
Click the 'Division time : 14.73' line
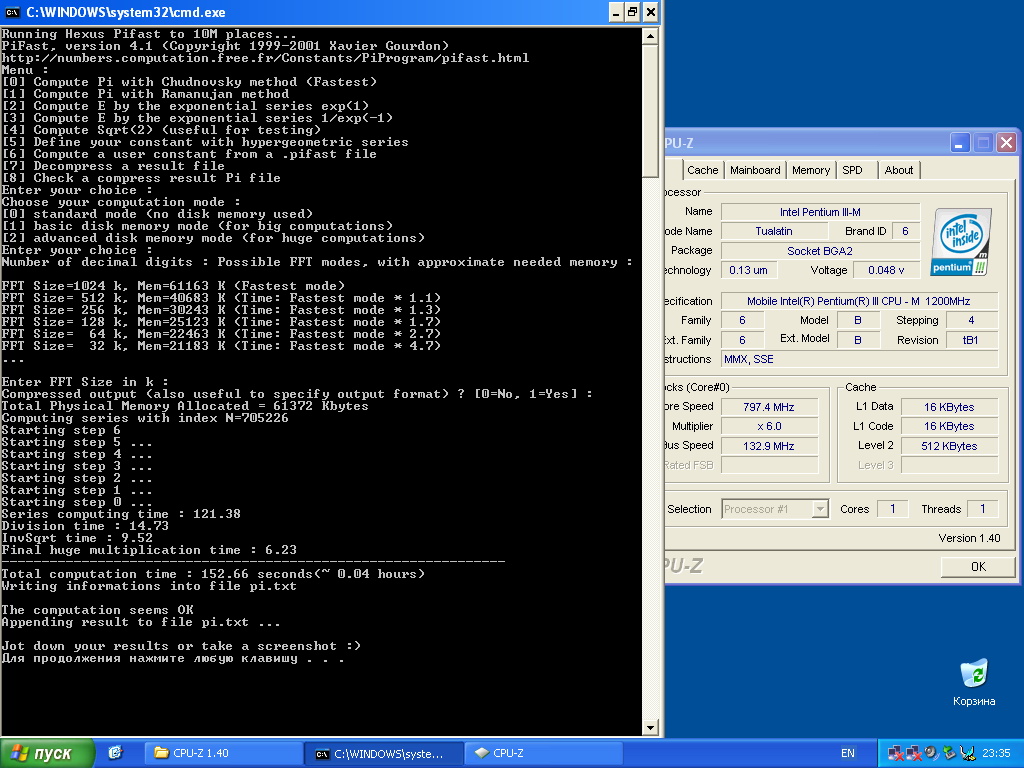pos(85,526)
